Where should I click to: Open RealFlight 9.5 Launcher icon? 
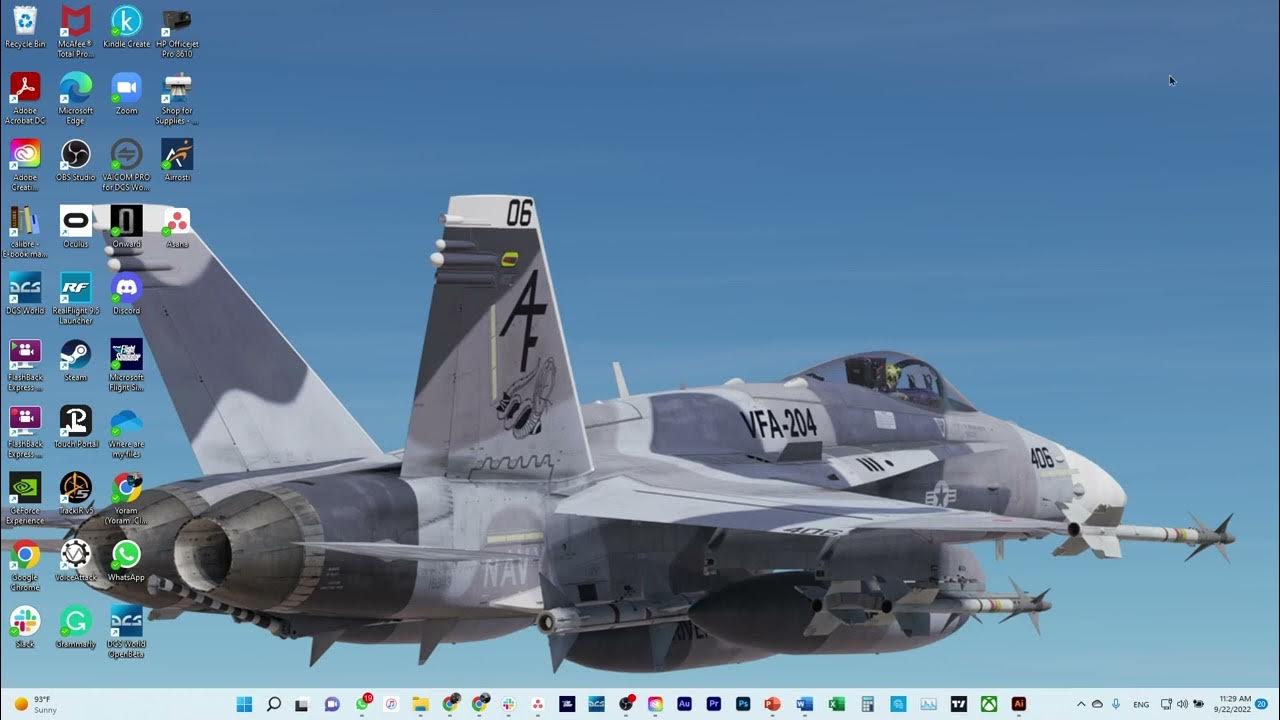pyautogui.click(x=75, y=298)
